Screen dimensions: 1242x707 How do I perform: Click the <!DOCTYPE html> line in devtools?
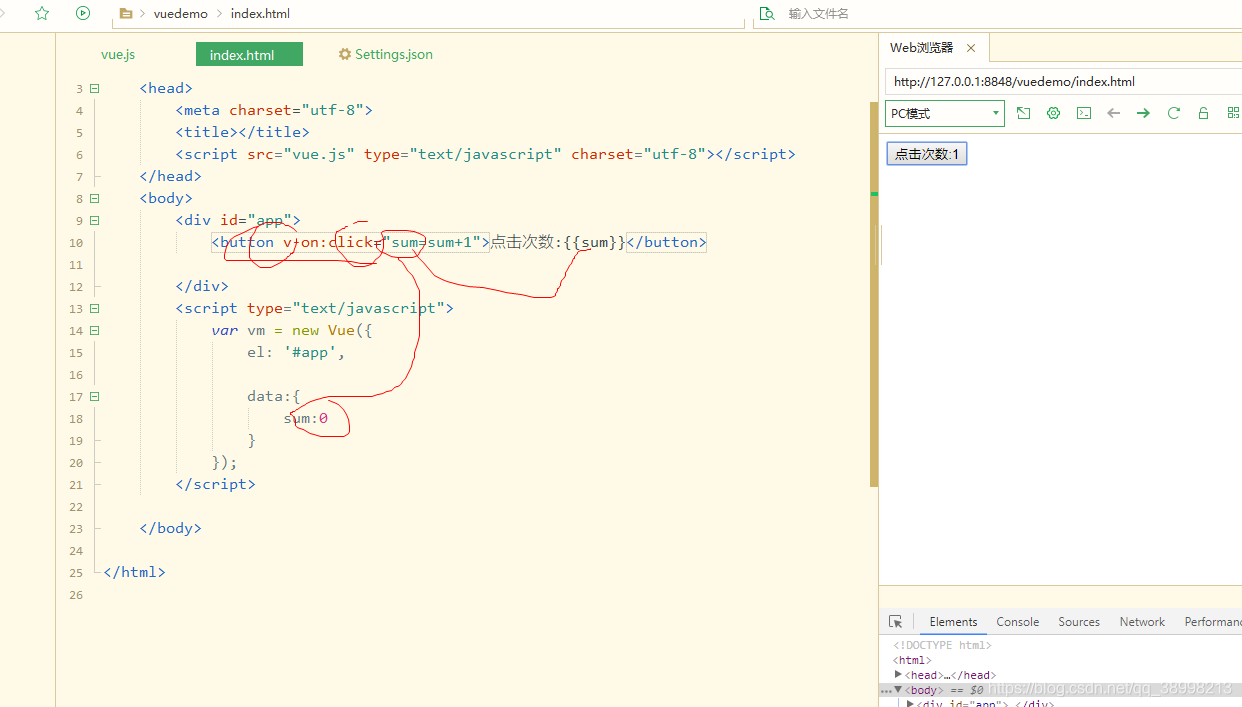pyautogui.click(x=942, y=645)
